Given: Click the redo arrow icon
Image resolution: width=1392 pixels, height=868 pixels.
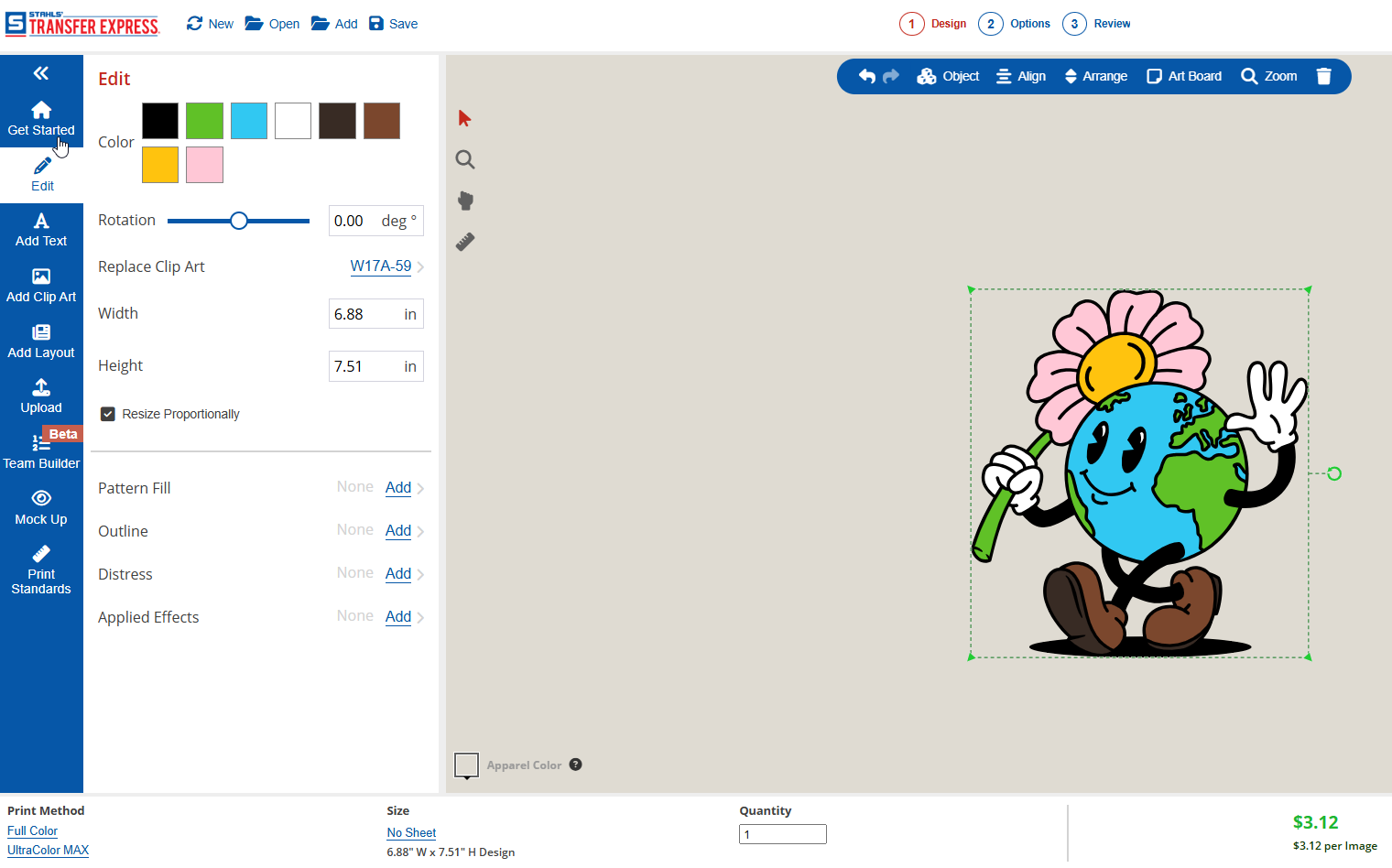Looking at the screenshot, I should [891, 76].
